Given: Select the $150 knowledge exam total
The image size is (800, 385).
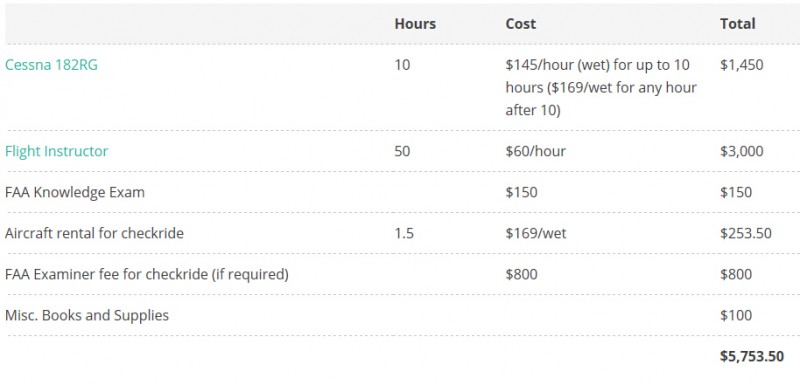Looking at the screenshot, I should pos(736,192).
